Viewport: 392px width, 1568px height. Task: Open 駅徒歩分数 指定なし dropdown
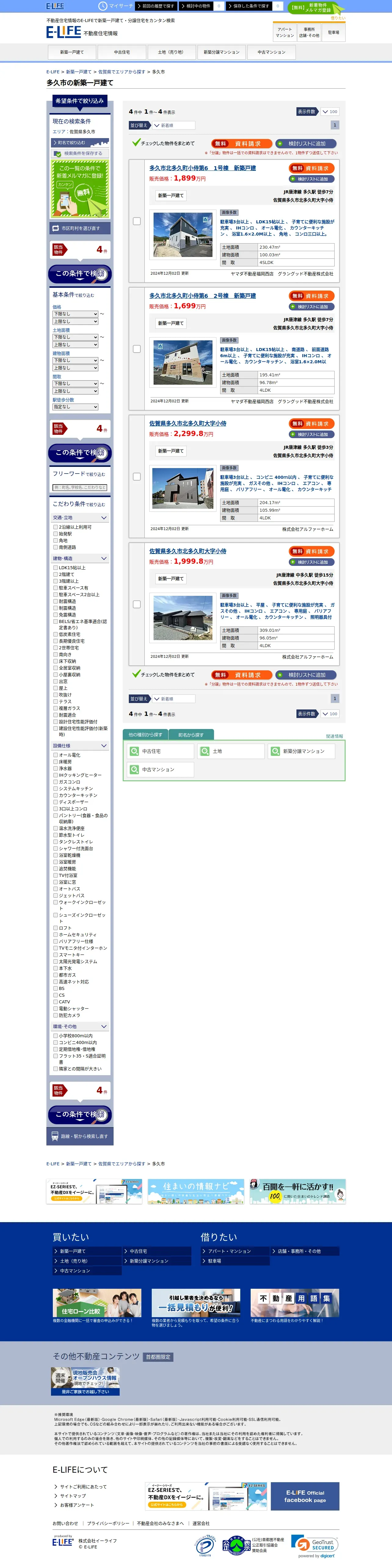75,407
